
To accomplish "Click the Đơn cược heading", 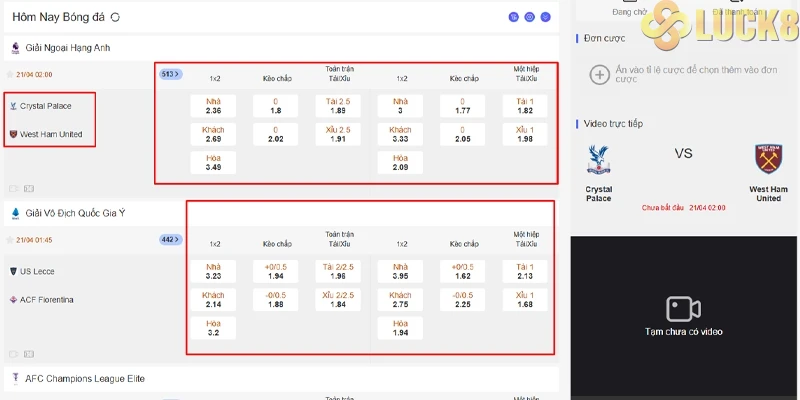I will [604, 38].
